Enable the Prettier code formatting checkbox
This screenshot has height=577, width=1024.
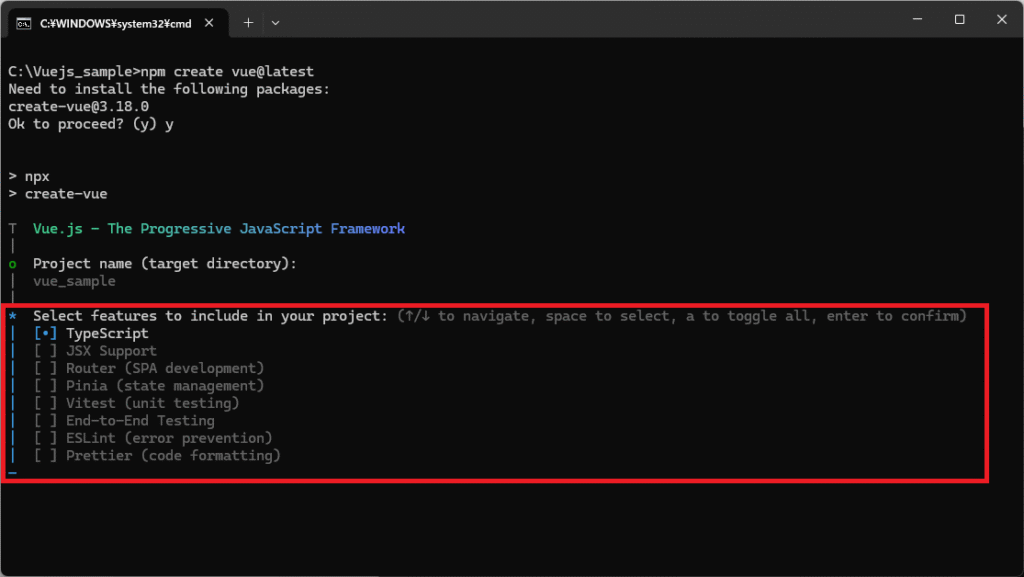click(x=46, y=456)
